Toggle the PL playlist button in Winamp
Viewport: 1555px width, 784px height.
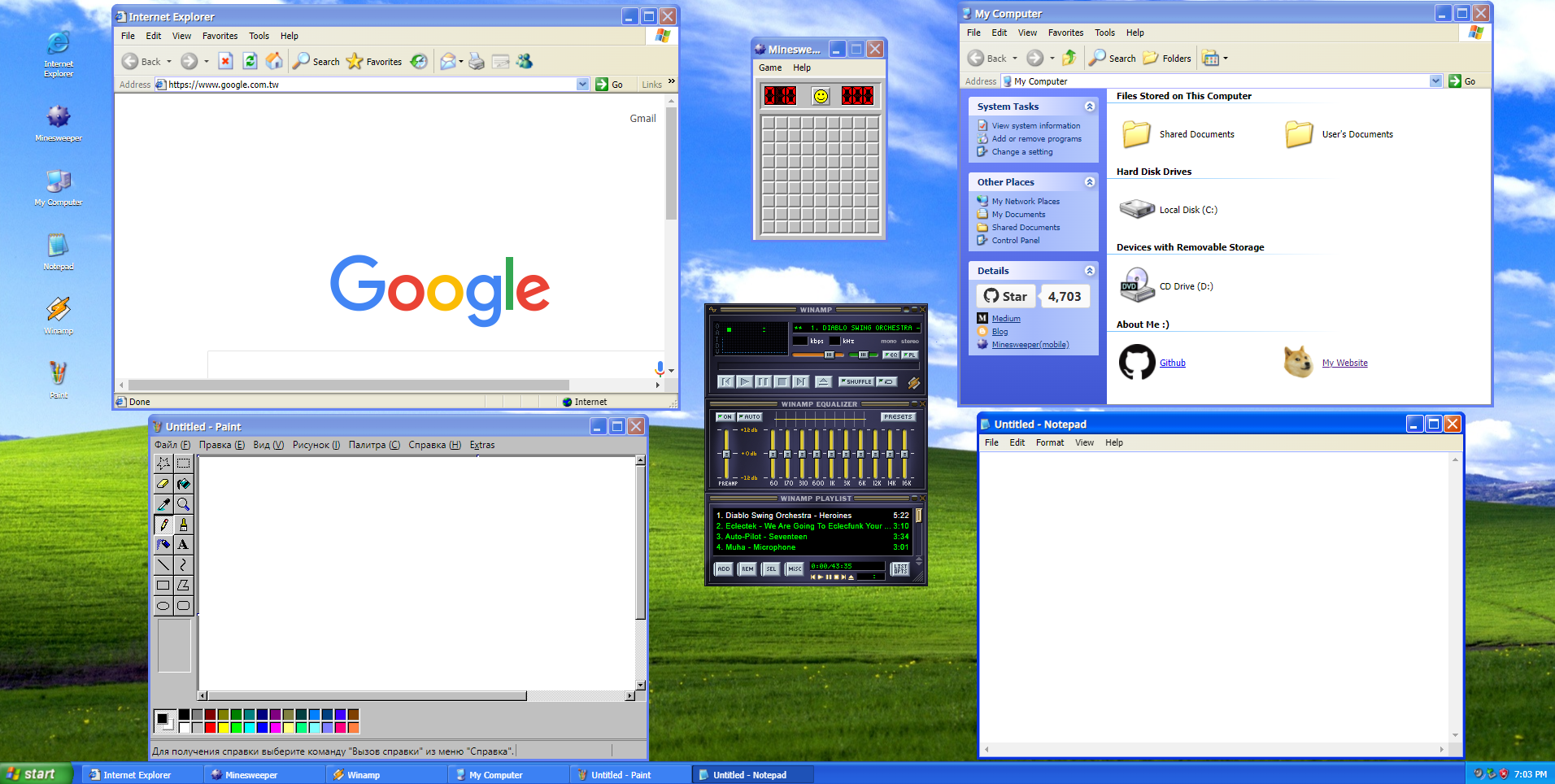(x=909, y=355)
